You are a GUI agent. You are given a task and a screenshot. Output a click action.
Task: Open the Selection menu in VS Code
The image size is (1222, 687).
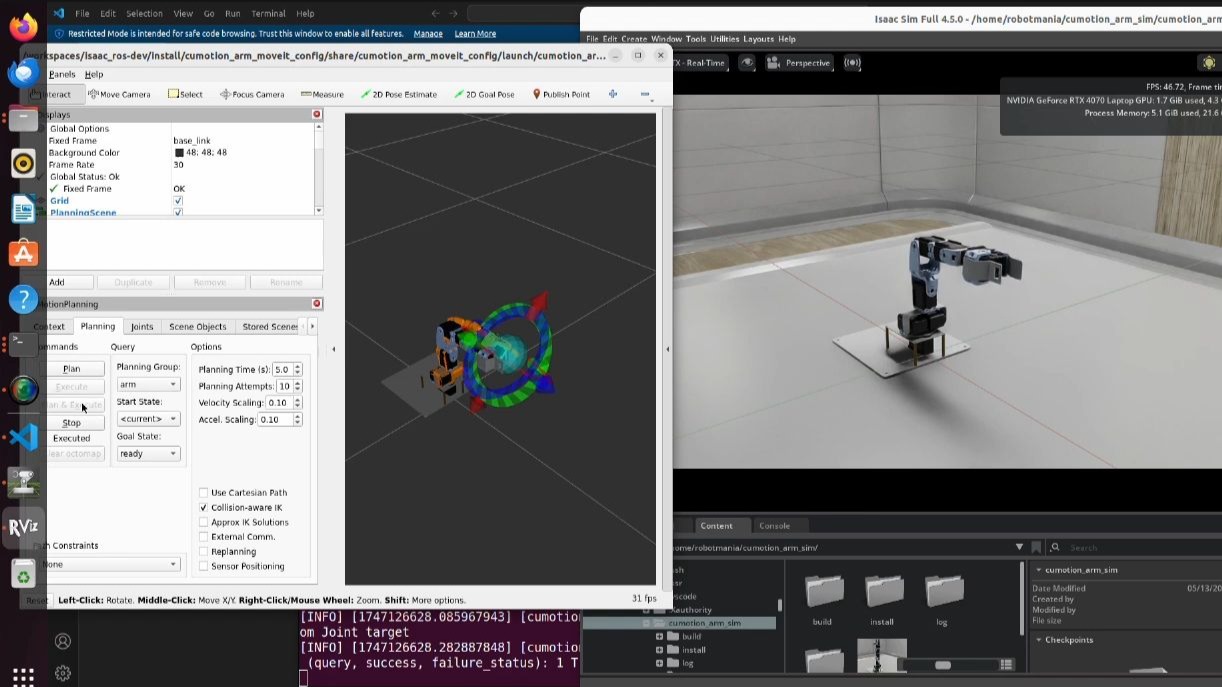click(x=144, y=14)
